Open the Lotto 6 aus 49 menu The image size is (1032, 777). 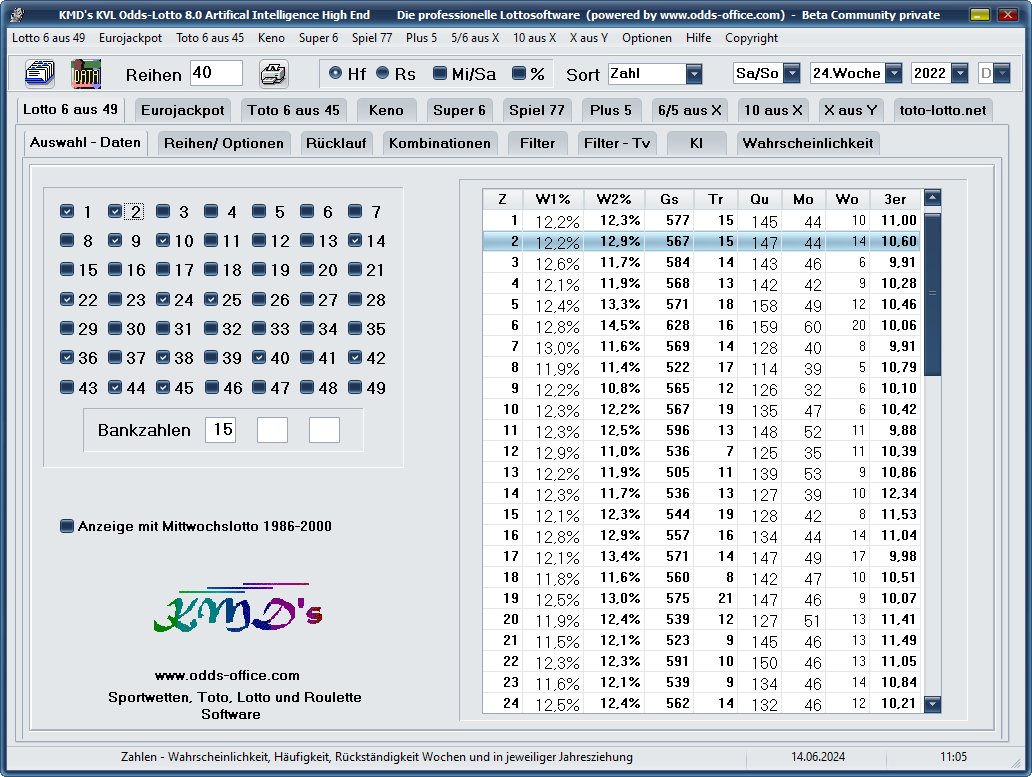[x=48, y=38]
